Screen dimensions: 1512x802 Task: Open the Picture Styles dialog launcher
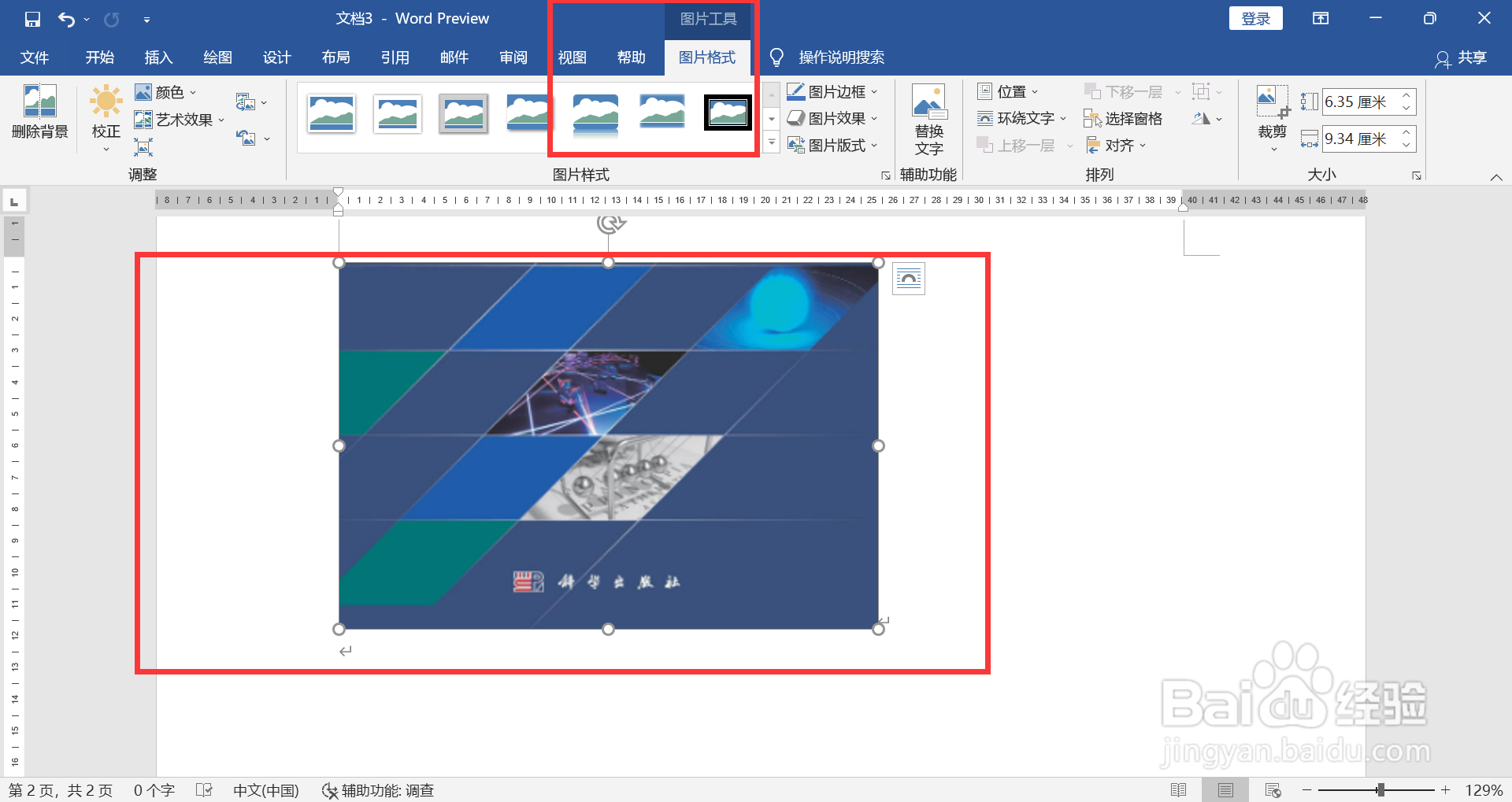click(886, 176)
